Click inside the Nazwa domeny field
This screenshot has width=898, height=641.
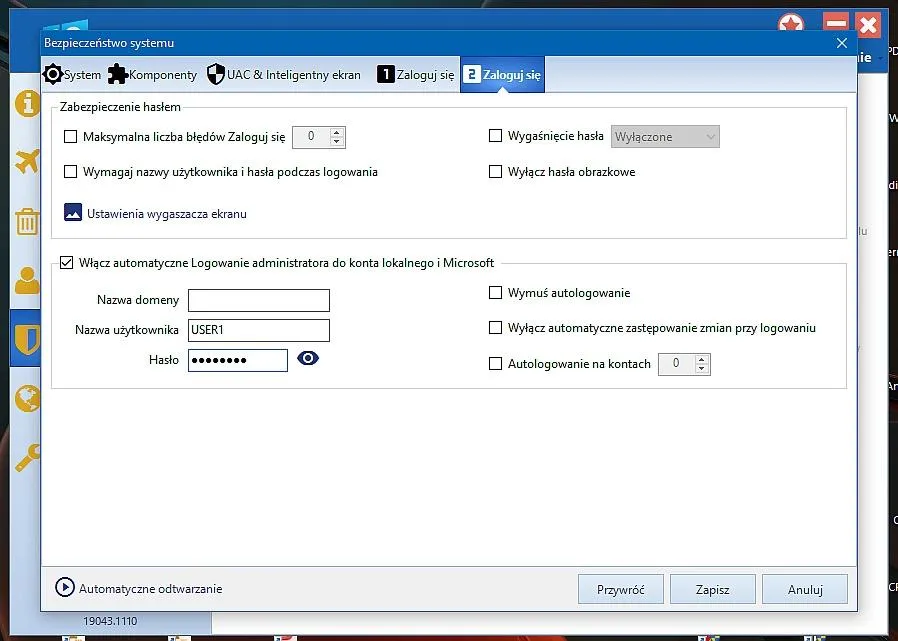[258, 300]
